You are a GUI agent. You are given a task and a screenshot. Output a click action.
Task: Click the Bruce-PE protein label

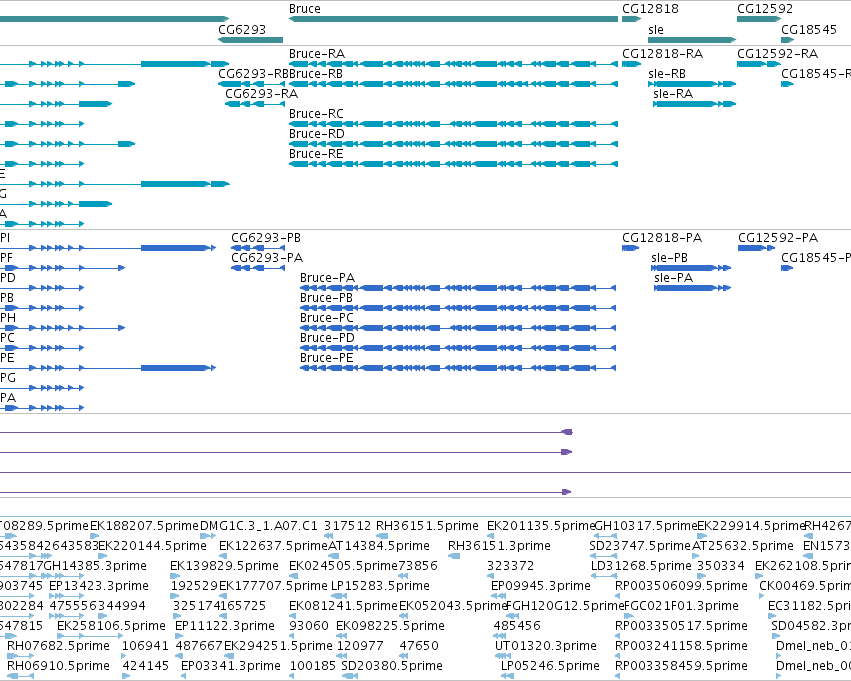tap(327, 358)
